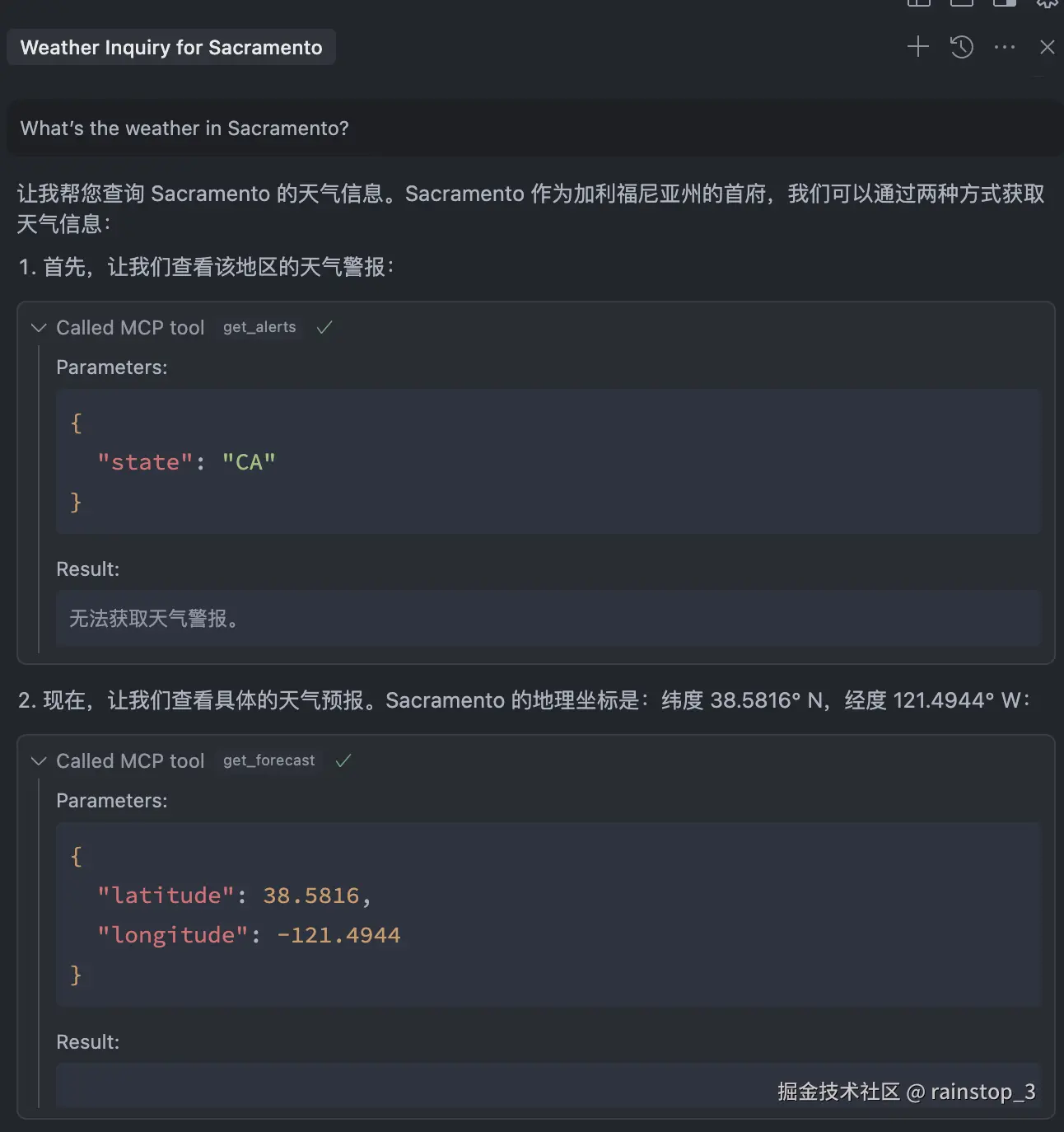Click the get_forecast success checkmark icon
The height and width of the screenshot is (1132, 1064).
coord(343,761)
